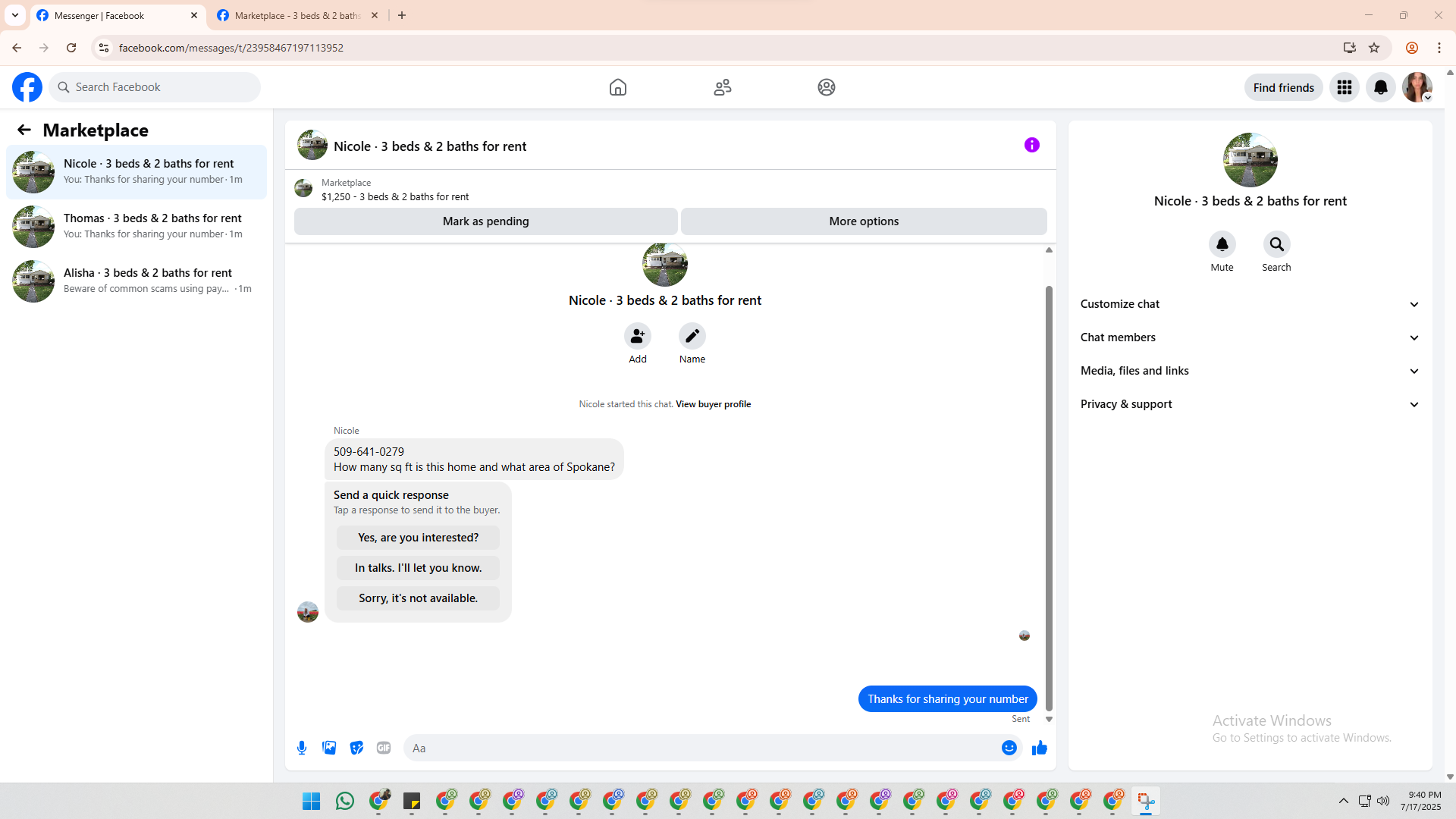
Task: Open the account profile picture menu
Action: click(1417, 87)
